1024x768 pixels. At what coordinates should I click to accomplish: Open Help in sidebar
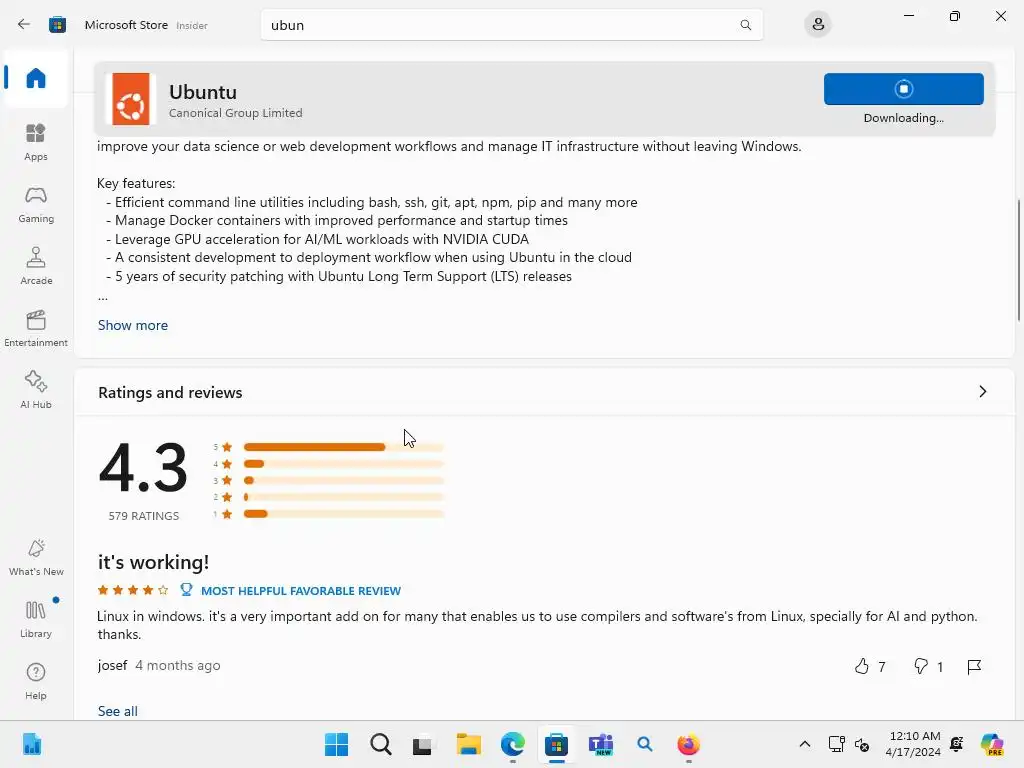pos(36,681)
